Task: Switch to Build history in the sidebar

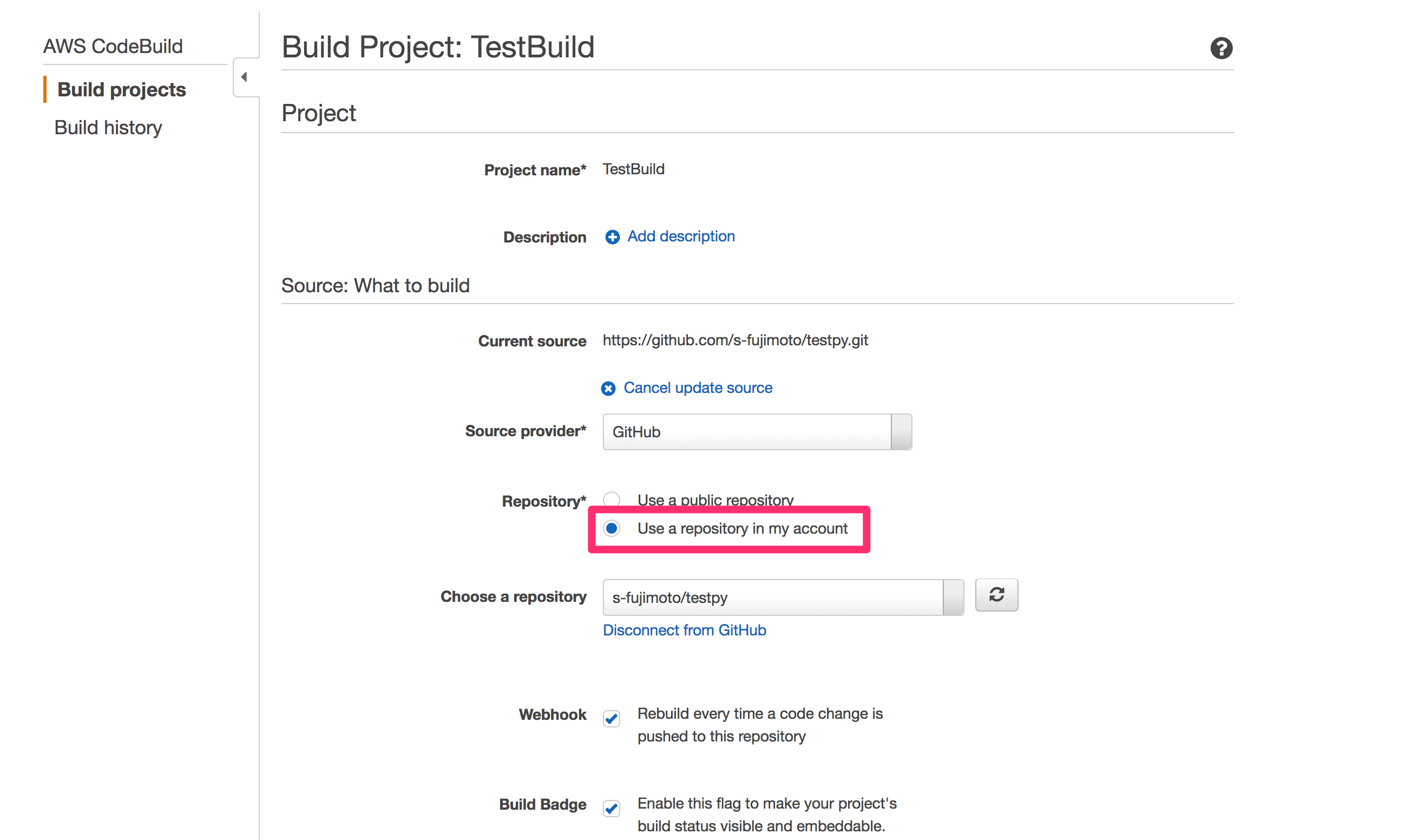Action: point(108,127)
